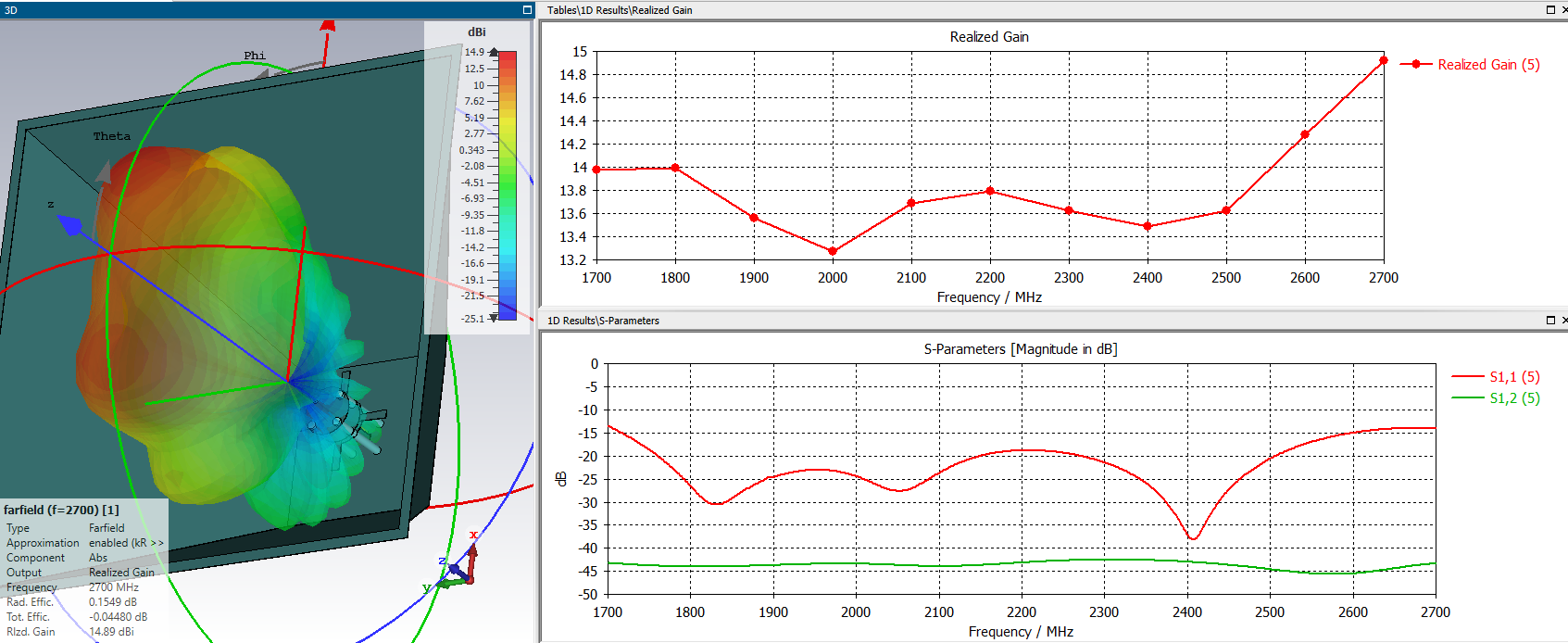Click the dBi rainbow color ramp
Screen dimensions: 1568x643
click(508, 185)
